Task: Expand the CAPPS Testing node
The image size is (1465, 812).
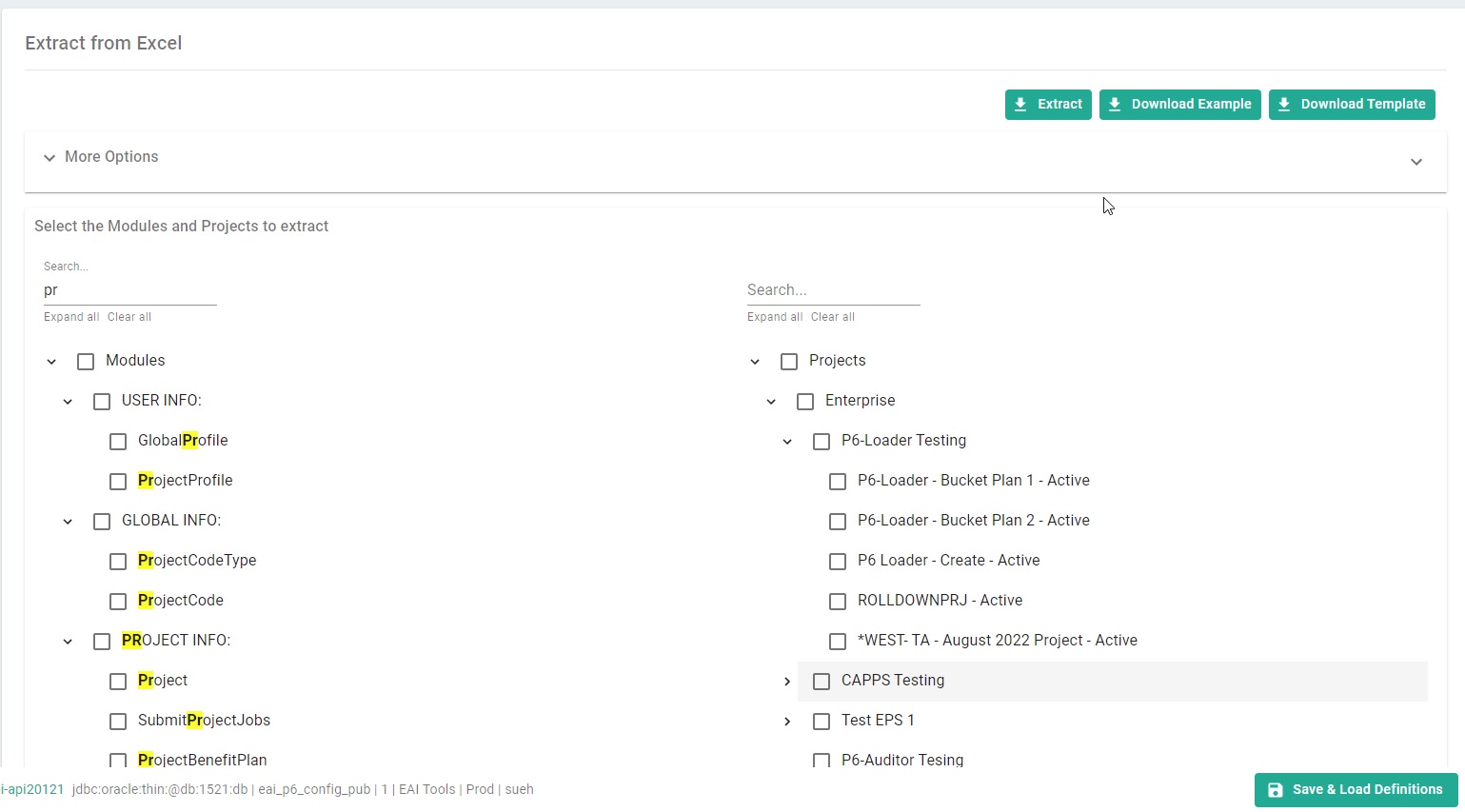Action: coord(787,682)
